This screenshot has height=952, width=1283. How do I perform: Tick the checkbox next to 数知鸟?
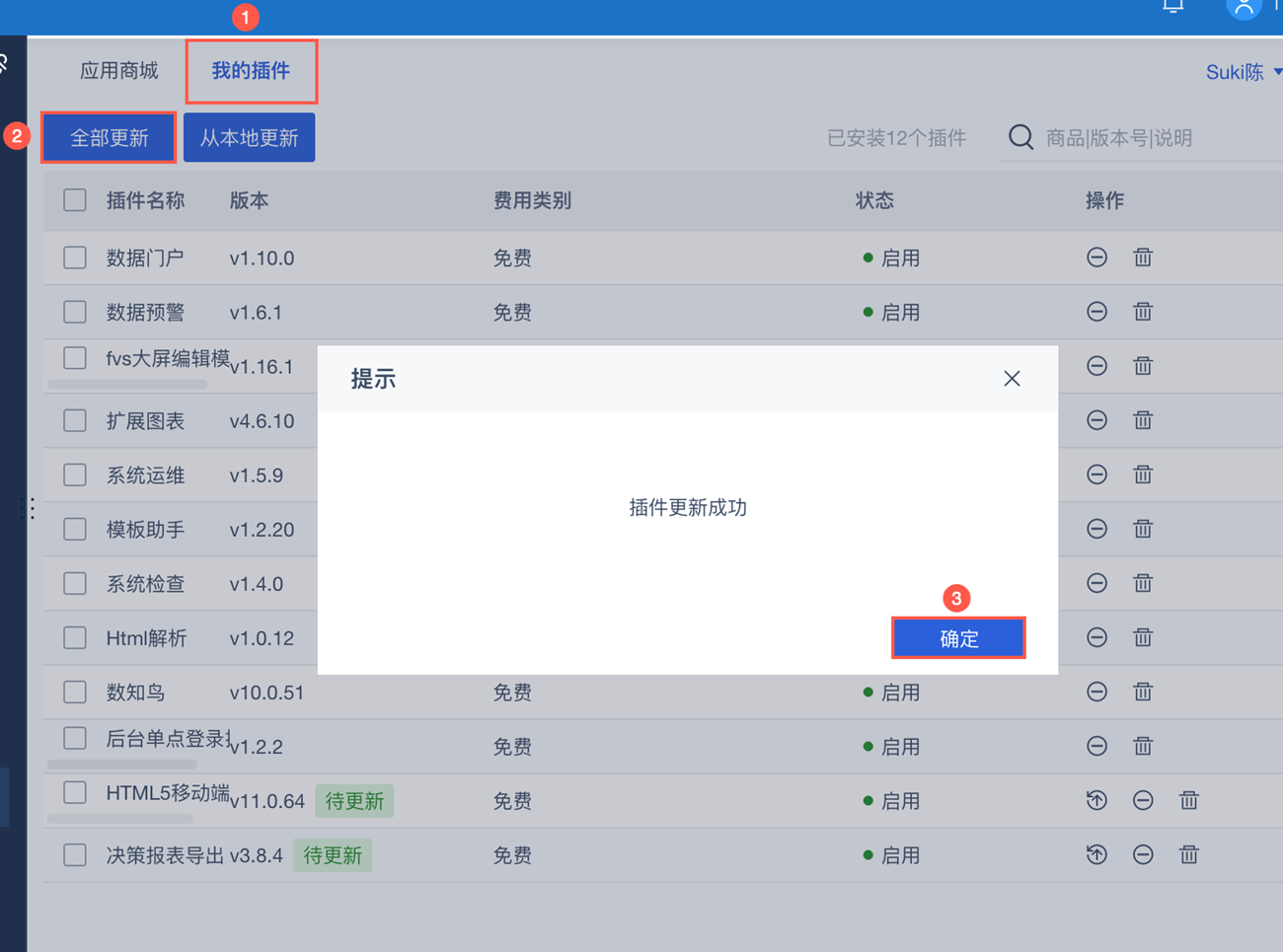coord(75,692)
